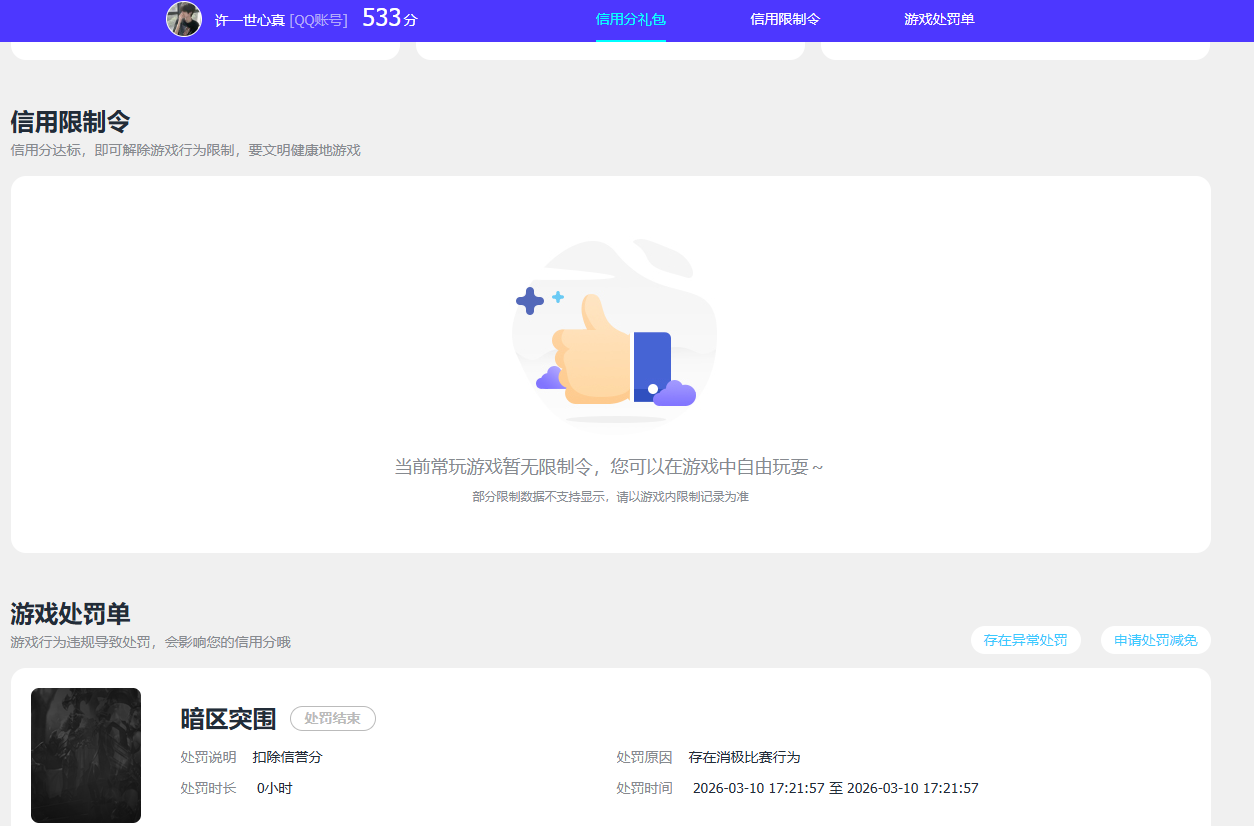Click the 存在异常处罚 button
Viewport: 1254px width, 826px height.
[x=1026, y=640]
